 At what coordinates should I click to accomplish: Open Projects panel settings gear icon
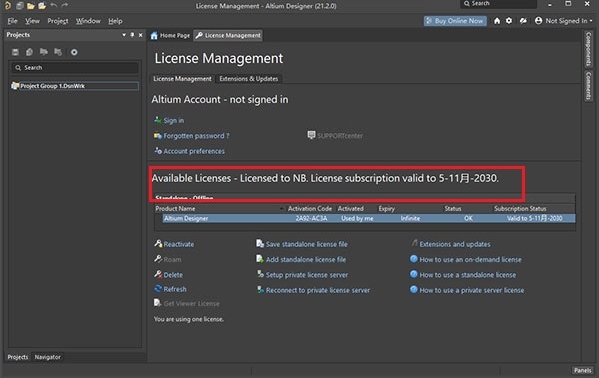(74, 52)
